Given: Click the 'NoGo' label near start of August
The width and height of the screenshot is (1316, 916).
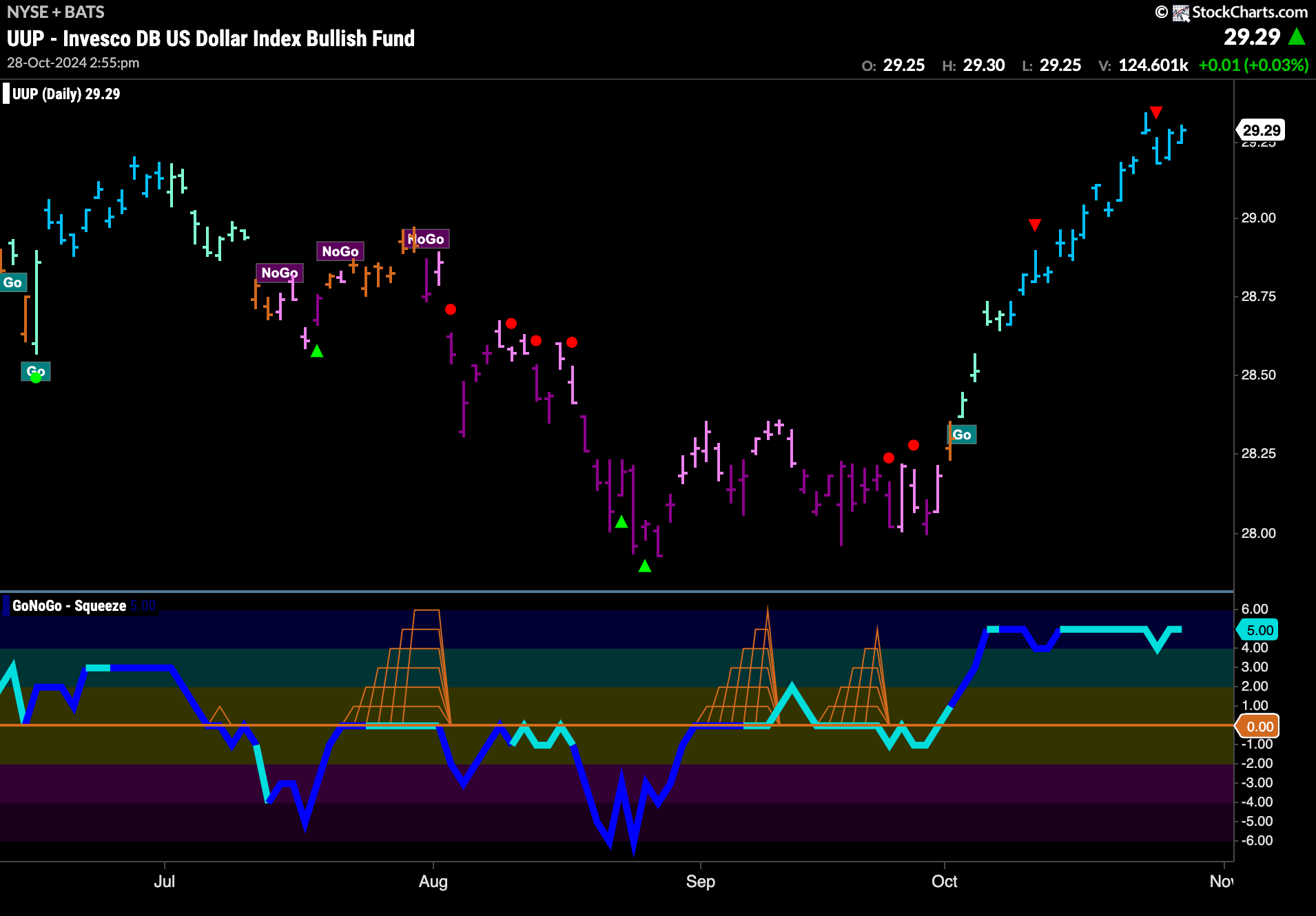Looking at the screenshot, I should coord(425,239).
